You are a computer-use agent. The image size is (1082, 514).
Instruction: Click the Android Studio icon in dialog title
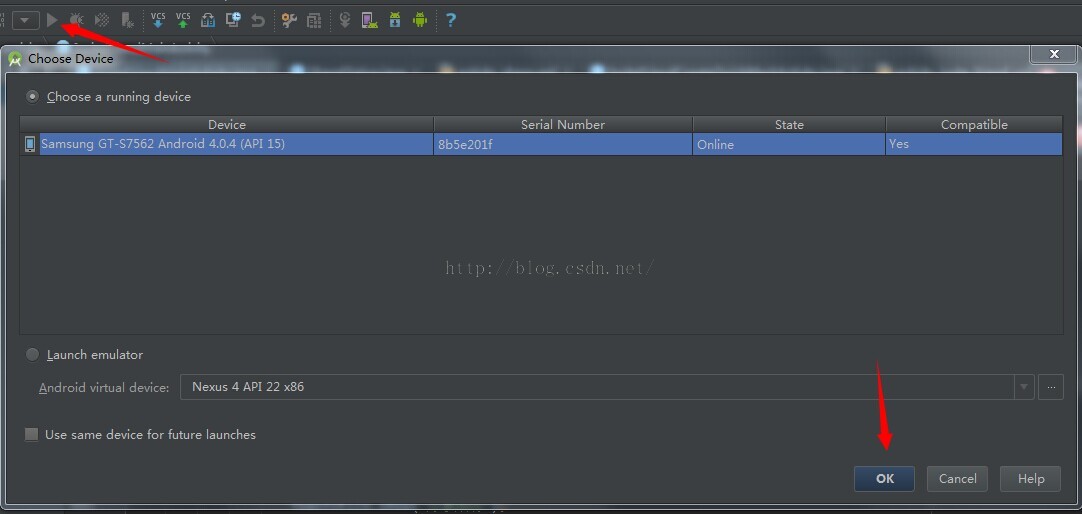pyautogui.click(x=15, y=59)
